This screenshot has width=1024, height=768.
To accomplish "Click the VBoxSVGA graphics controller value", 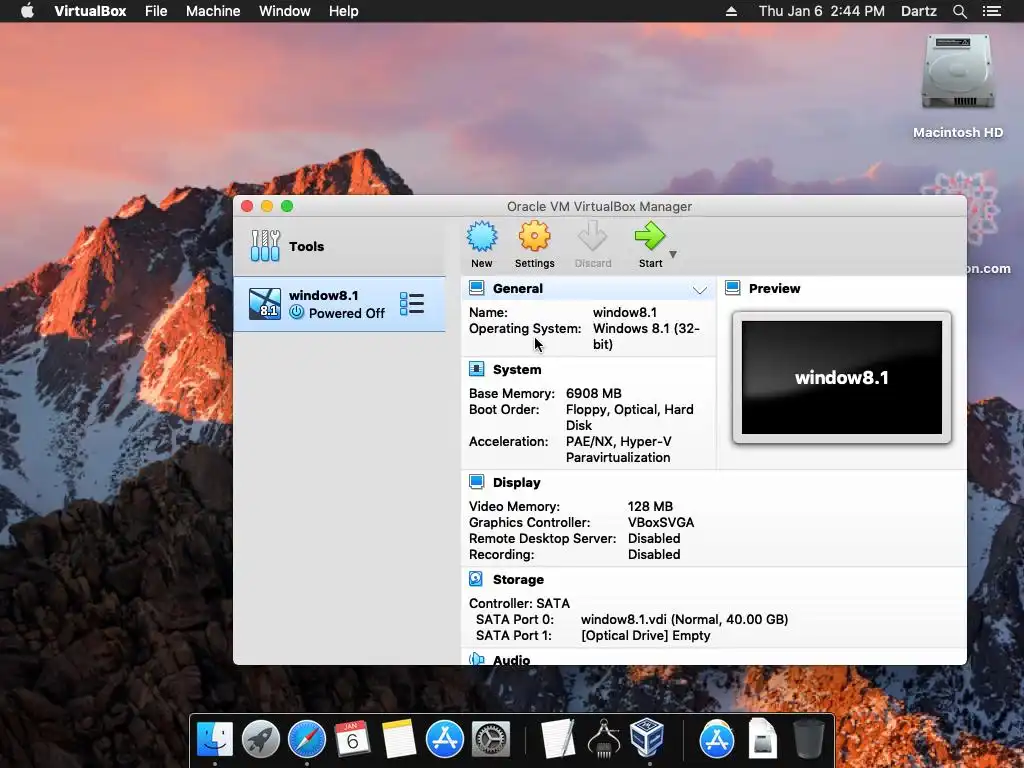I will point(661,522).
